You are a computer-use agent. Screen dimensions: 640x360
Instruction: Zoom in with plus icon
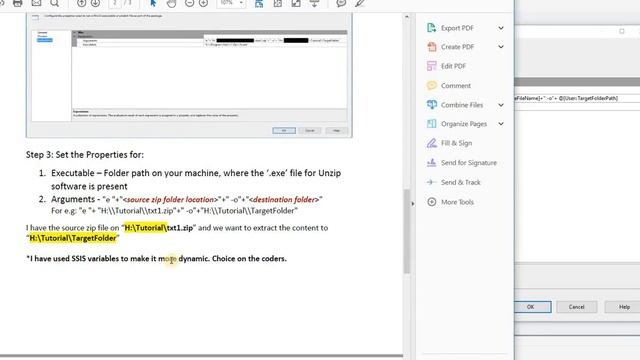[203, 3]
